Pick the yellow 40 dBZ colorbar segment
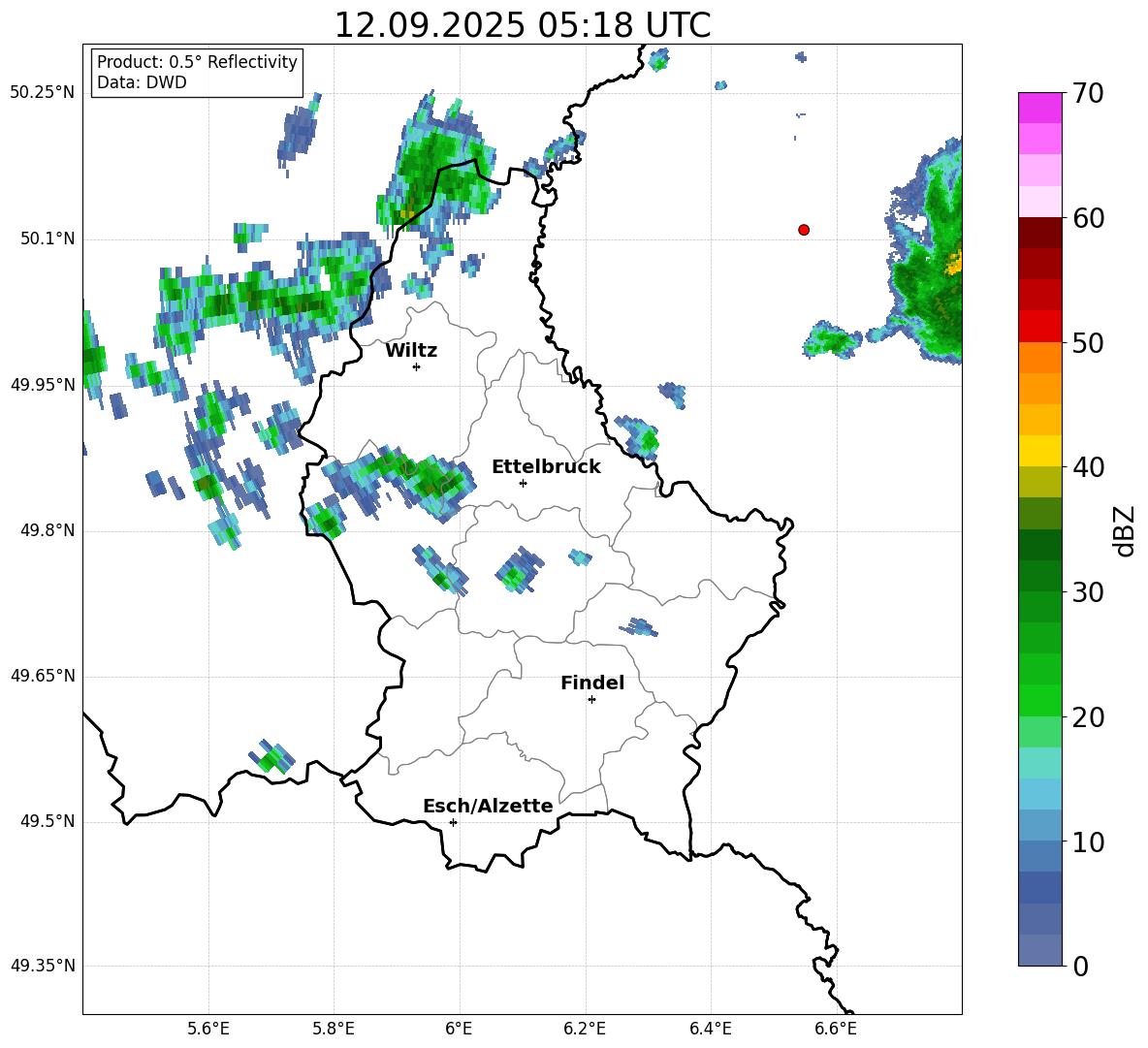The height and width of the screenshot is (1048, 1148). coord(1039,451)
